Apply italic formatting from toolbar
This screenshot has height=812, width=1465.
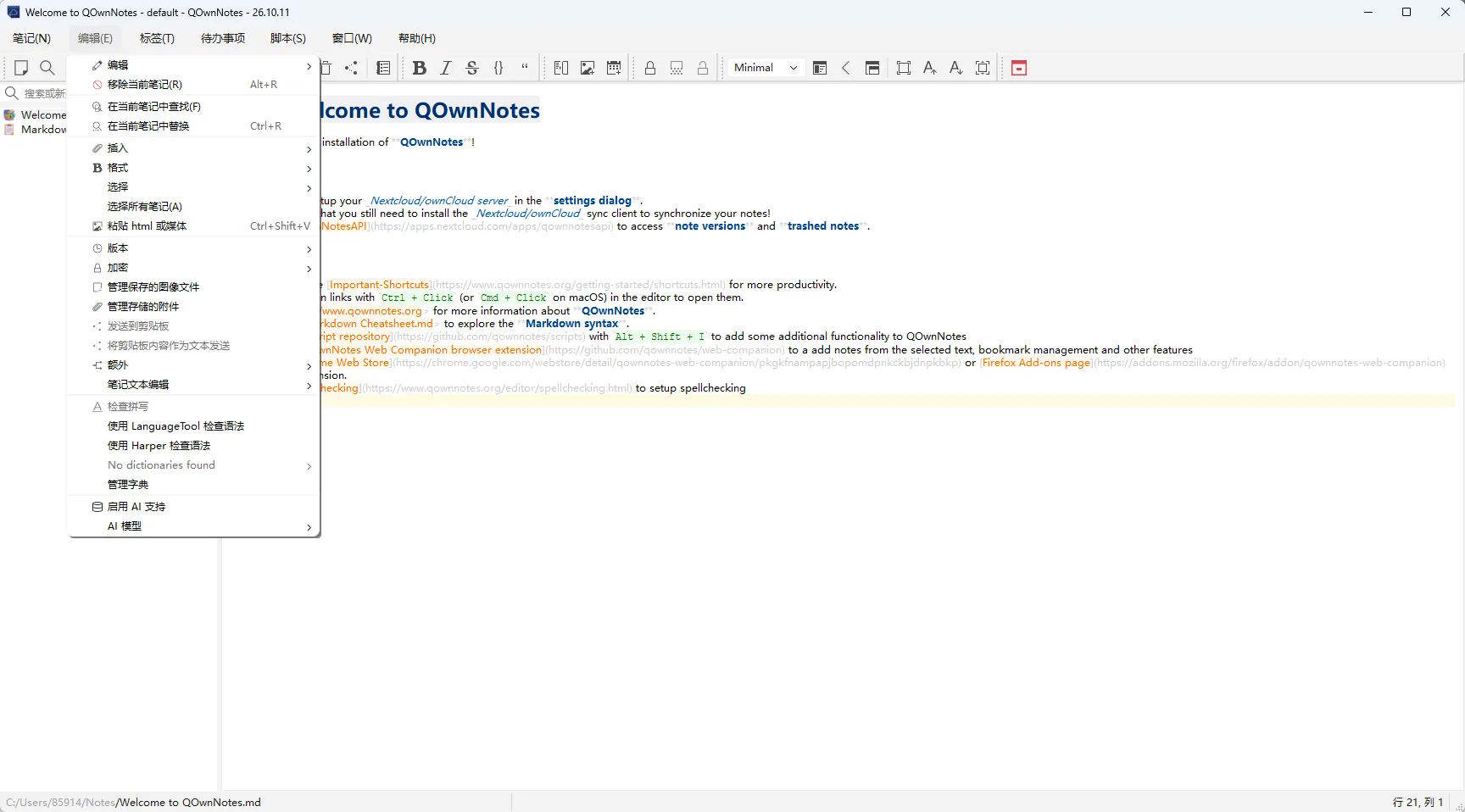pyautogui.click(x=446, y=68)
